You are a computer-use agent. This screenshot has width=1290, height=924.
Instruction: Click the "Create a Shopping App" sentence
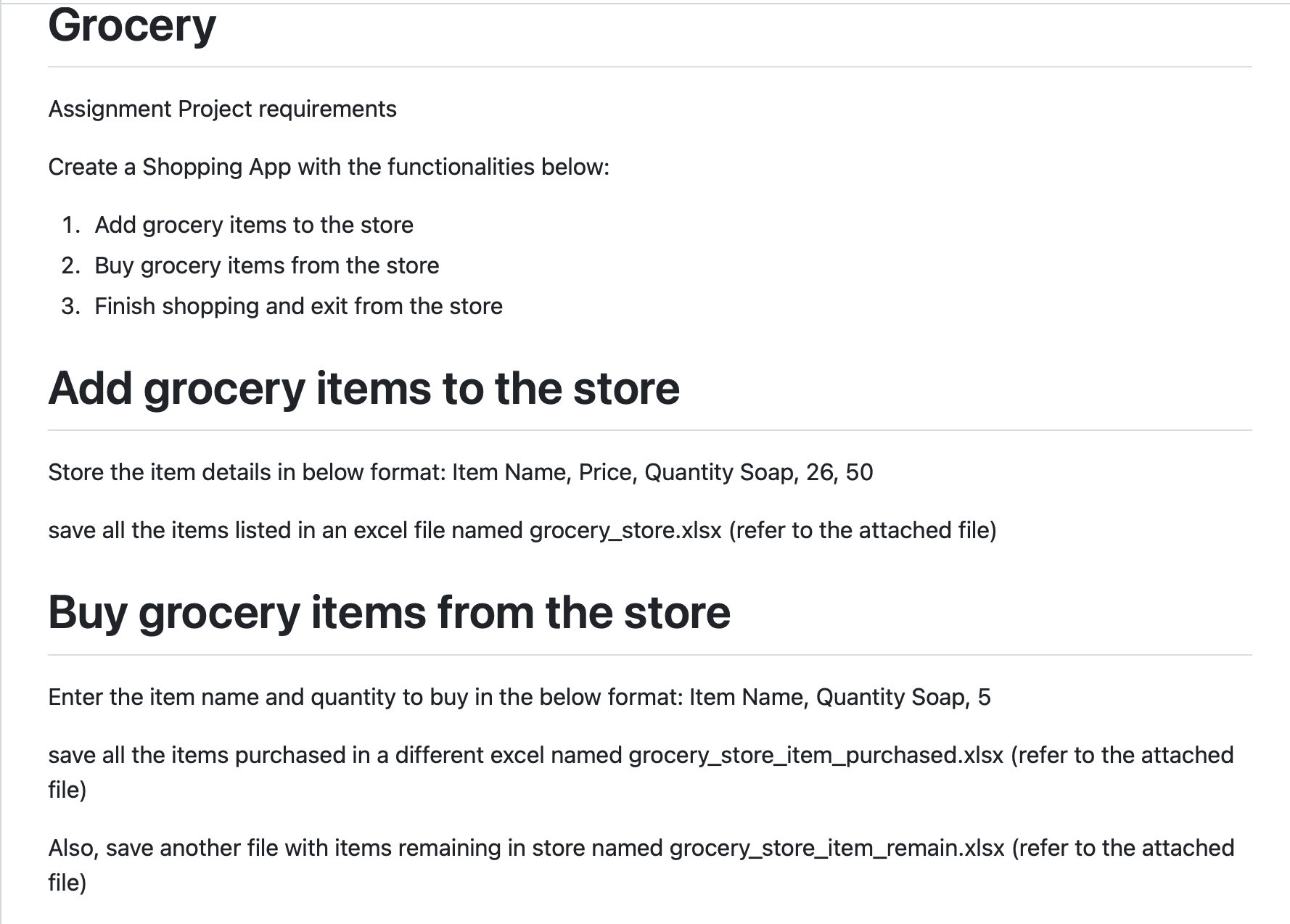pos(329,167)
